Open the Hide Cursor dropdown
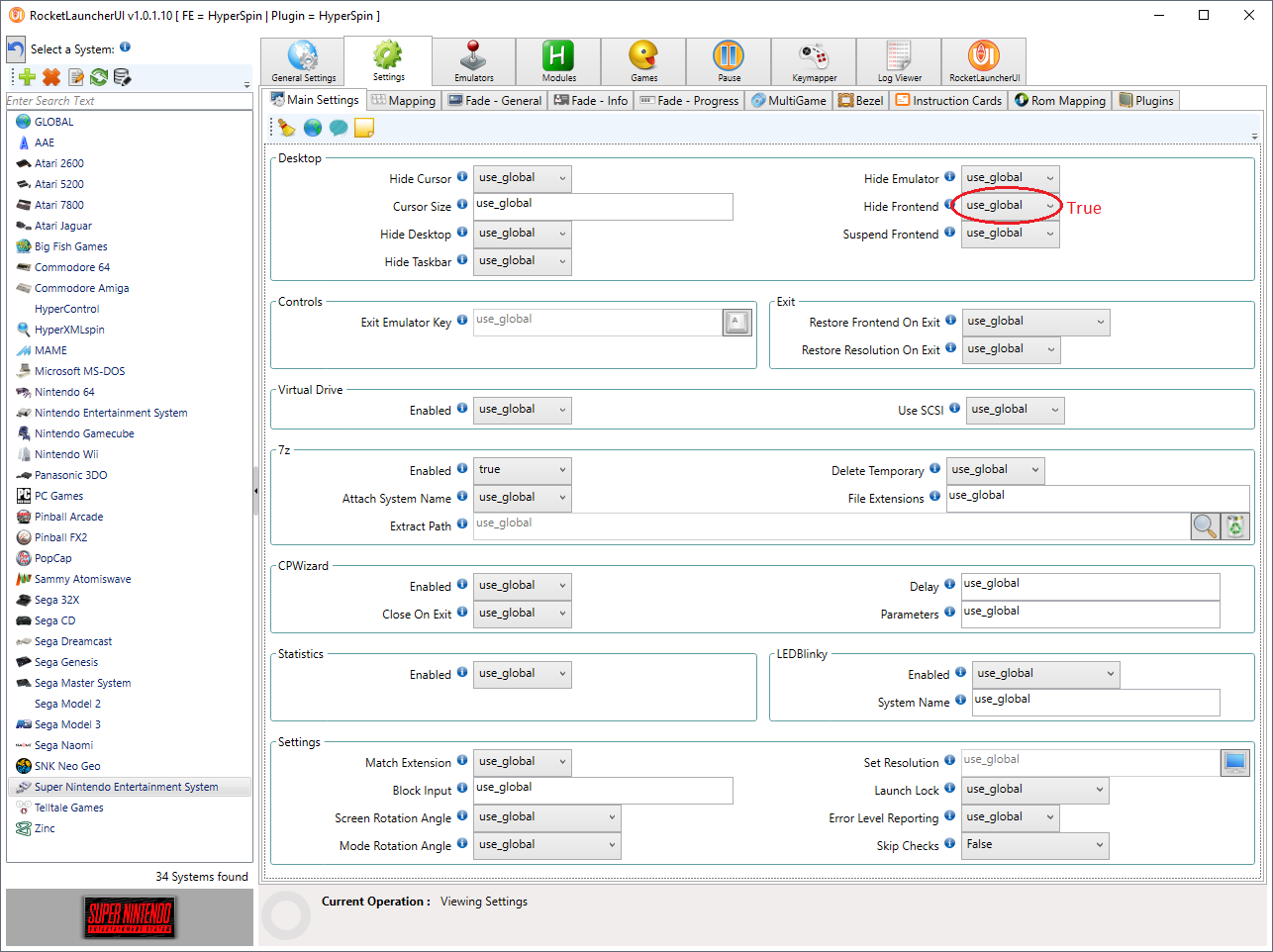The height and width of the screenshot is (952, 1273). pyautogui.click(x=523, y=178)
